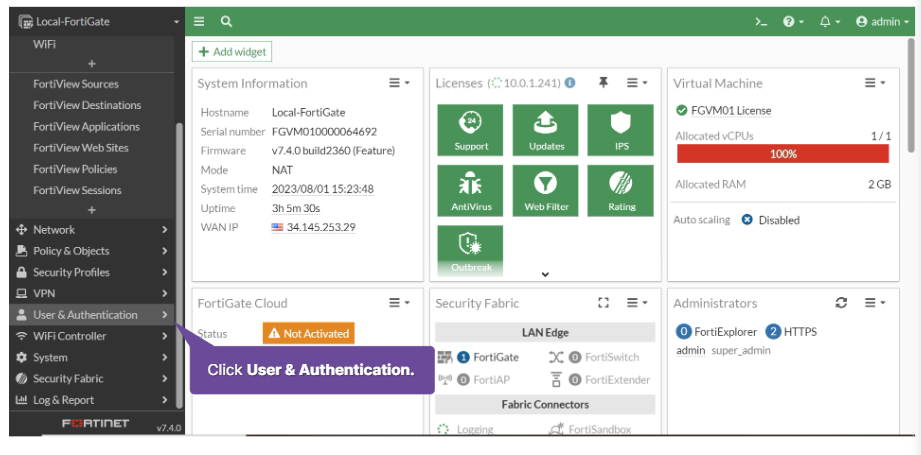Click the Uptime 3h 5m 30s value

tap(295, 208)
